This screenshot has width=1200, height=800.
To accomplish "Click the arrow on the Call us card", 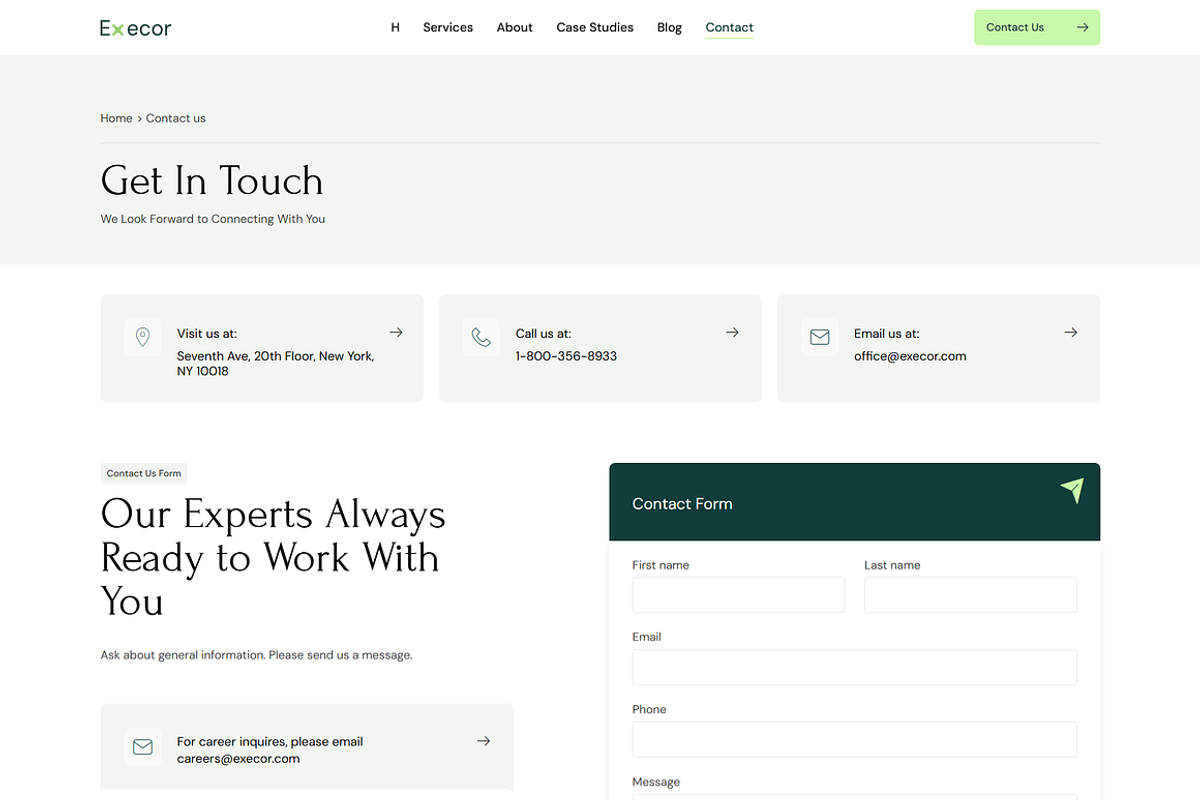I will (x=732, y=332).
